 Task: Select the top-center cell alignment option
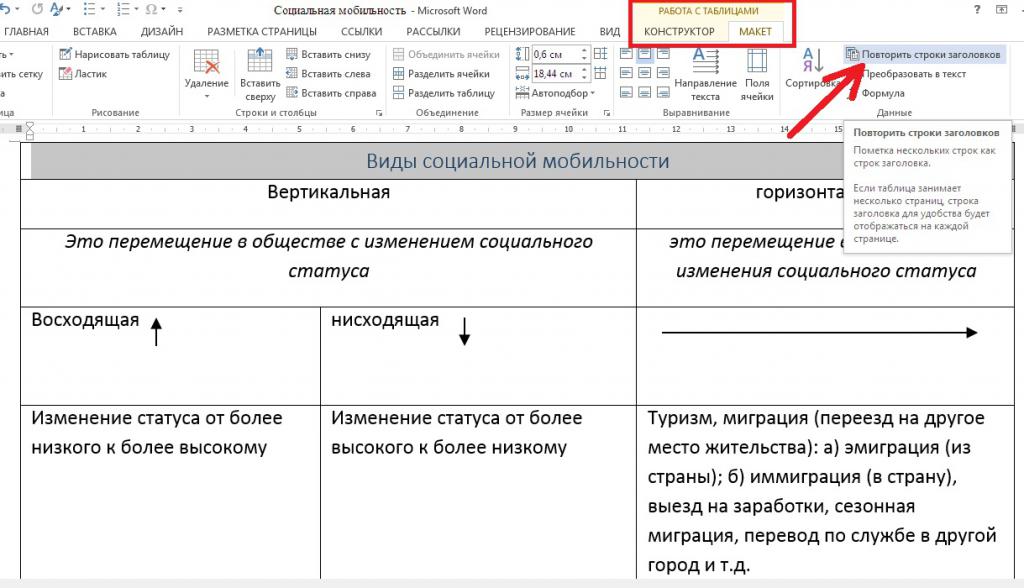tap(645, 54)
